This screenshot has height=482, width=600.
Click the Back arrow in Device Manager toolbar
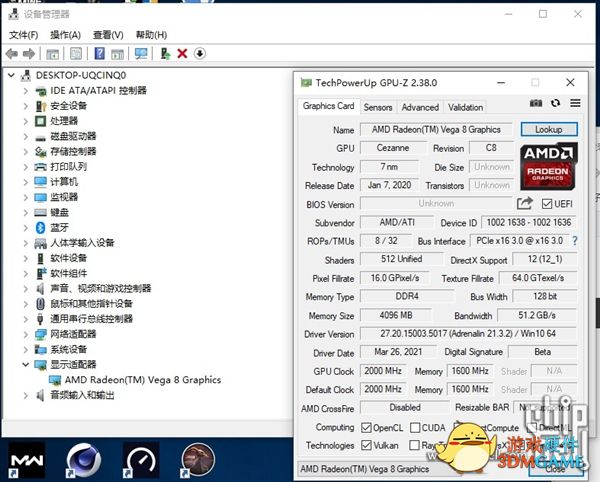pos(12,54)
